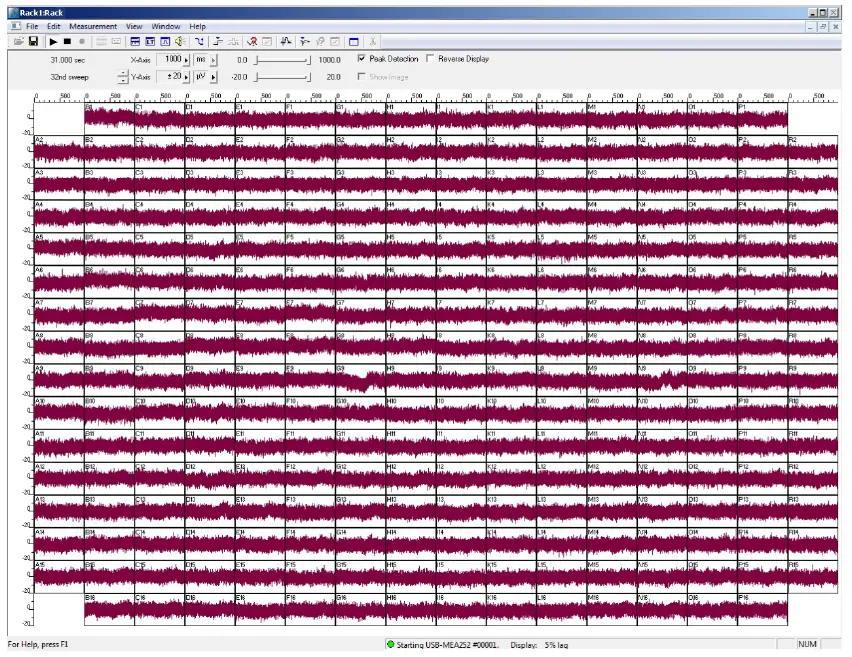Click the 32nd sweep label
The image size is (852, 657).
[70, 77]
